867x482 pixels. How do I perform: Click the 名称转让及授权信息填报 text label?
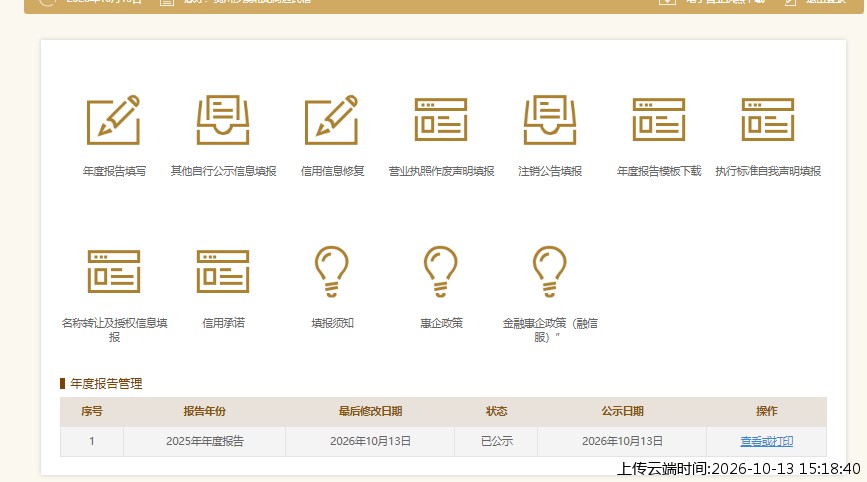(114, 330)
